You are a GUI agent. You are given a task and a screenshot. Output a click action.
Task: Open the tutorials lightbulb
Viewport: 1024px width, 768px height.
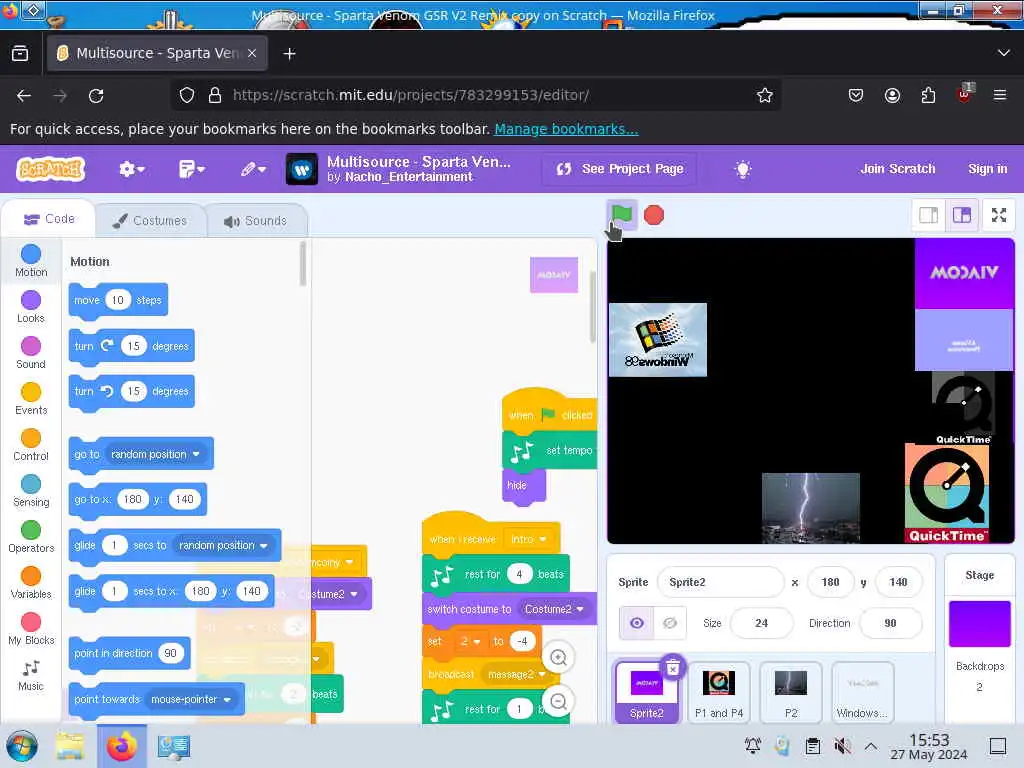(743, 169)
